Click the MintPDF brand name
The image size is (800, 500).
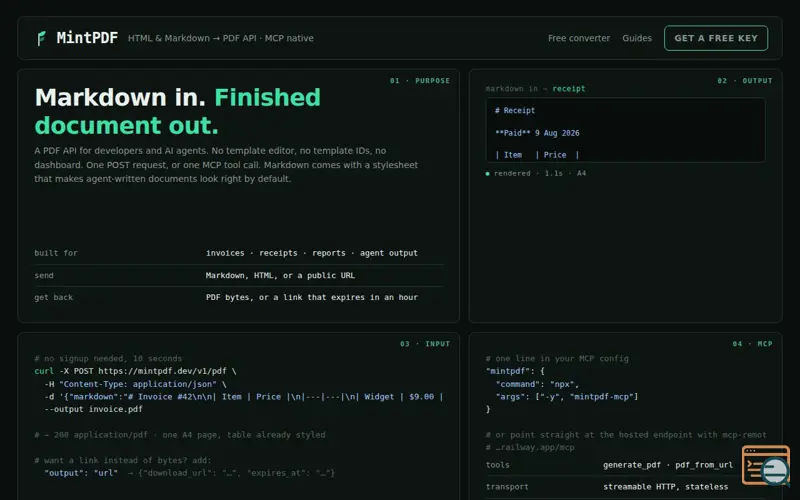click(87, 38)
